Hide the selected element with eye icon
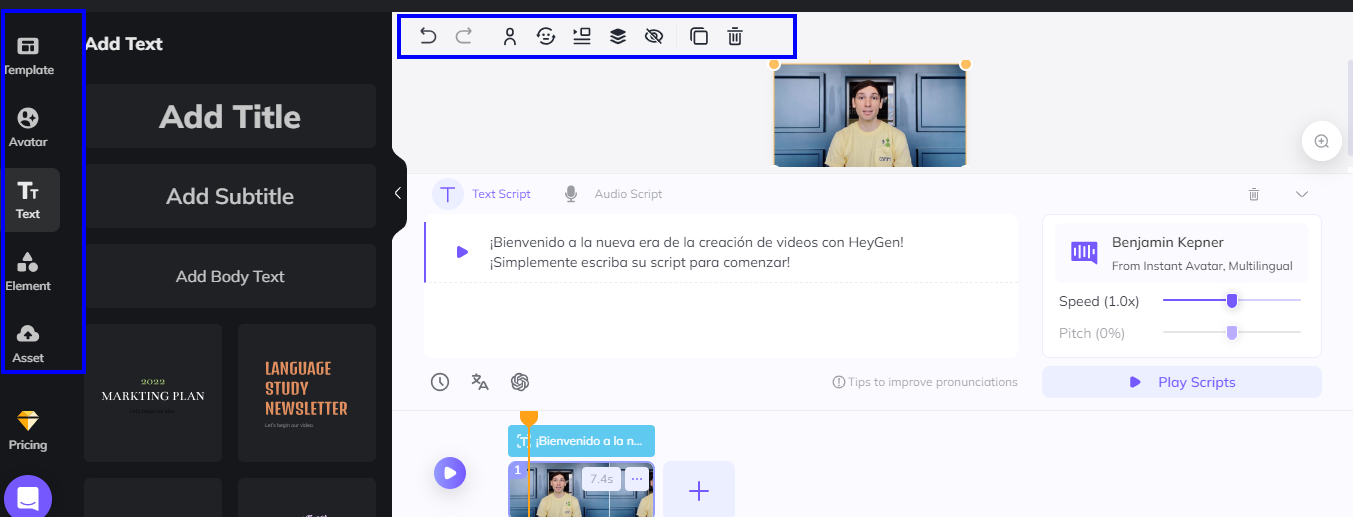1353x517 pixels. (654, 37)
